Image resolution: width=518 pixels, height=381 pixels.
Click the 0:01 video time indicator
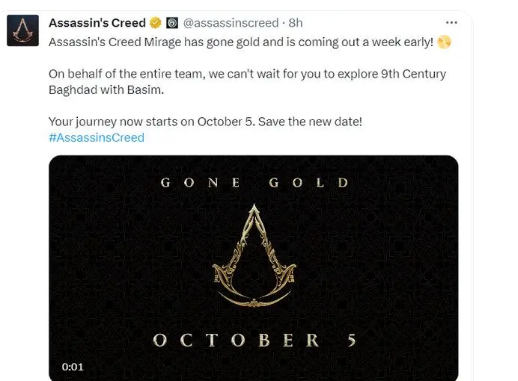click(x=72, y=367)
